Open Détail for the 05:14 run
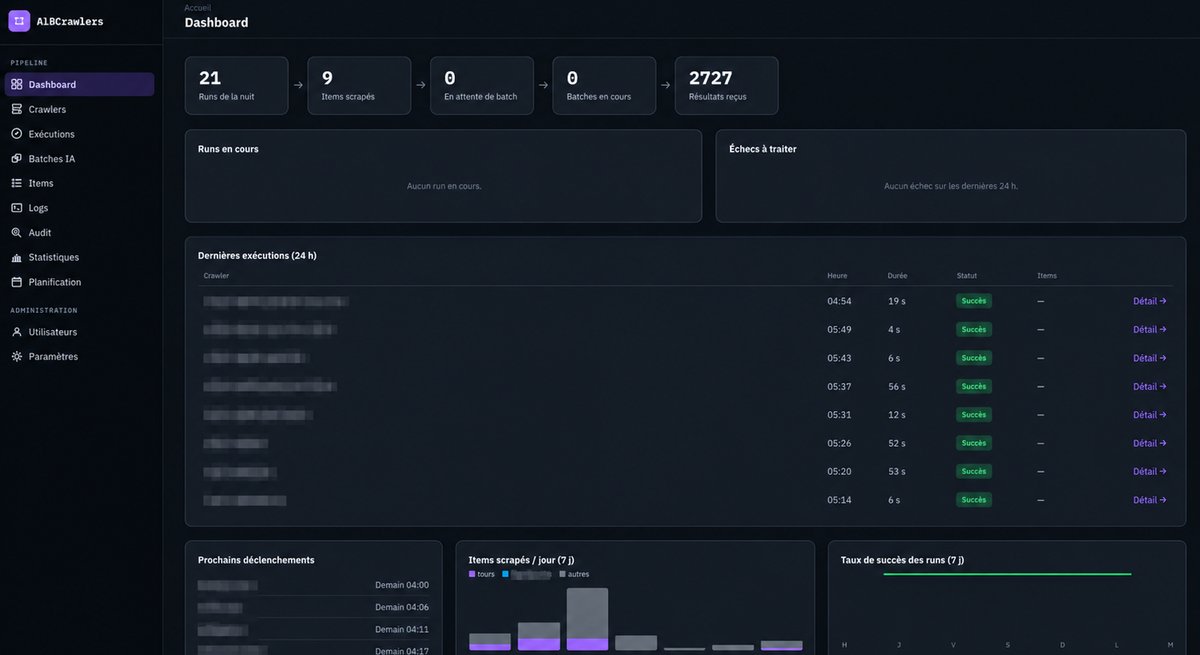 click(x=1150, y=500)
